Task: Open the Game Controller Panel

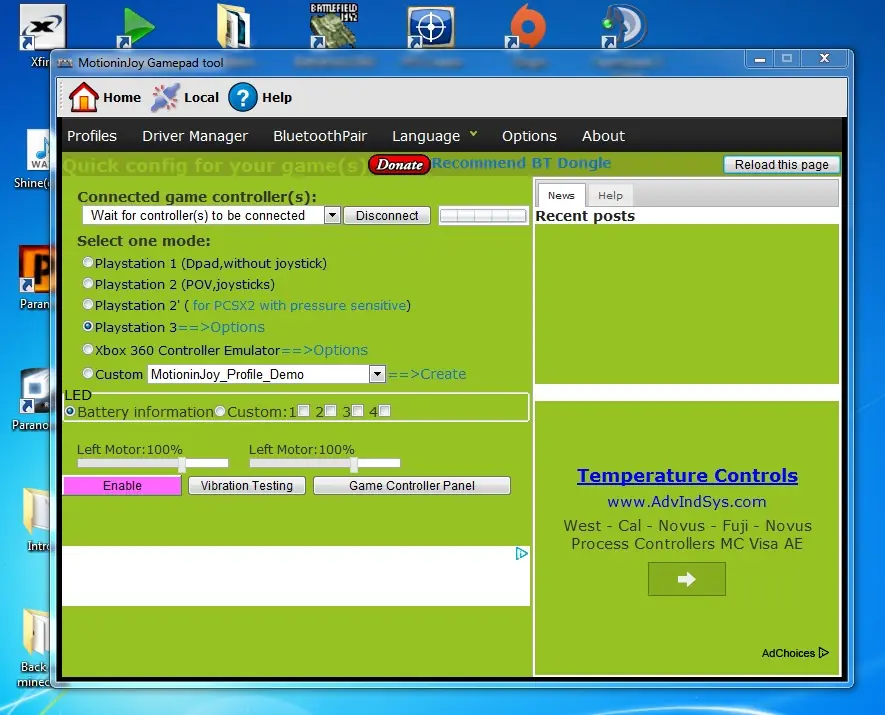Action: click(411, 485)
